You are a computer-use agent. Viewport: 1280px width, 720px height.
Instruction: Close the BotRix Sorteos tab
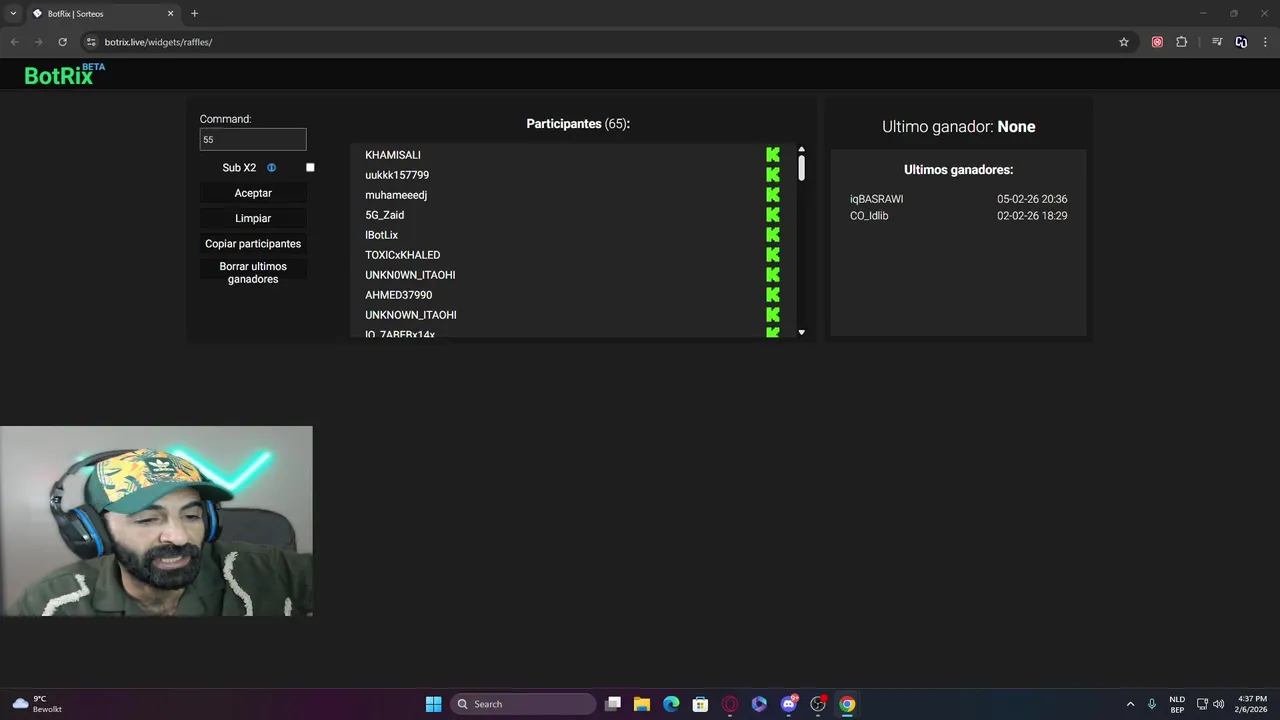170,13
